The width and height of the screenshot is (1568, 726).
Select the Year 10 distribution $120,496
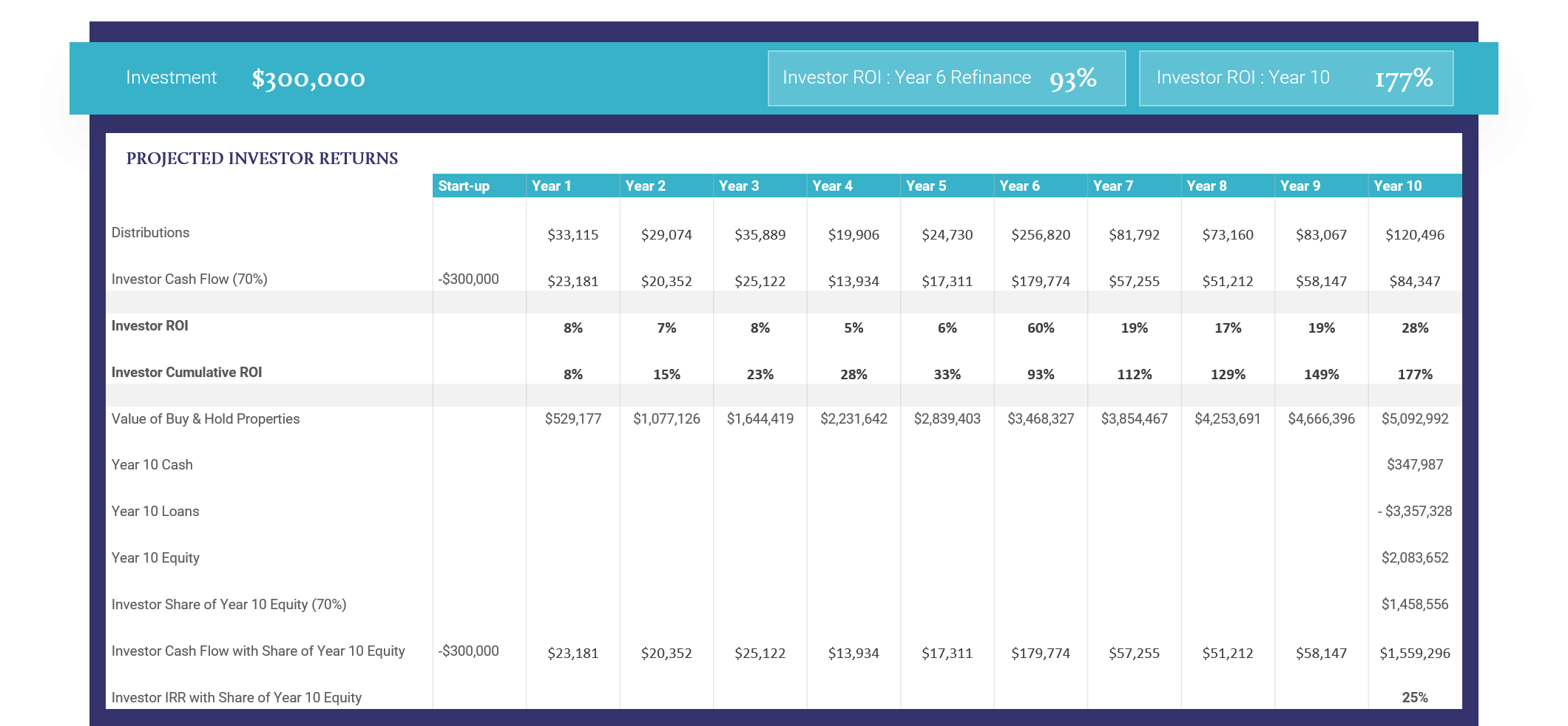[1415, 235]
